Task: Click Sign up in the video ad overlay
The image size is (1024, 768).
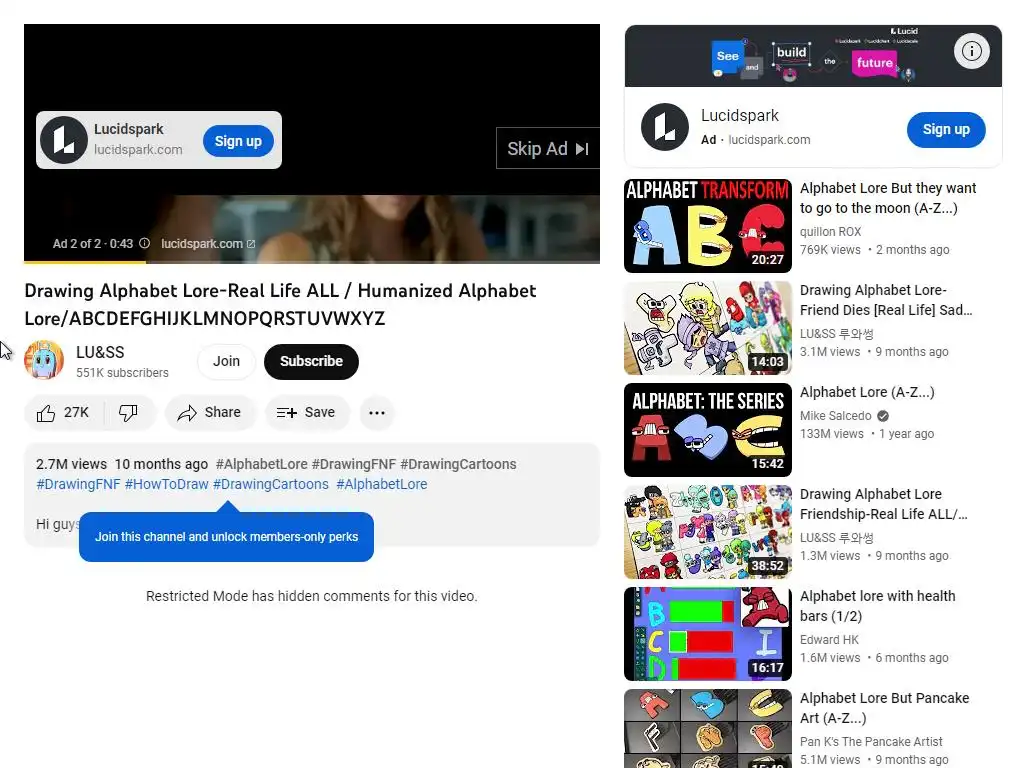Action: point(238,141)
